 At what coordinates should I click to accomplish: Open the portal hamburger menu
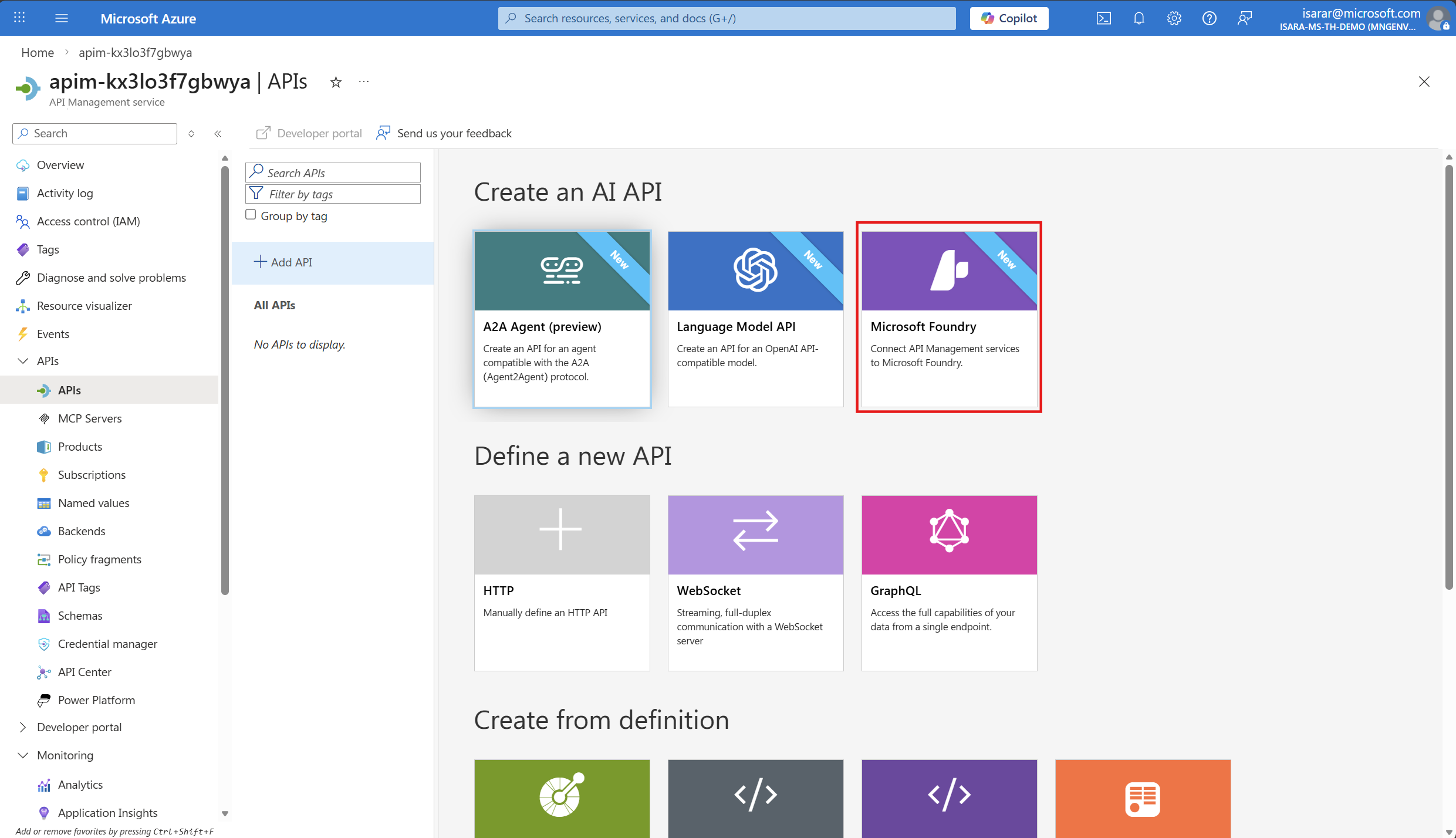pyautogui.click(x=62, y=18)
